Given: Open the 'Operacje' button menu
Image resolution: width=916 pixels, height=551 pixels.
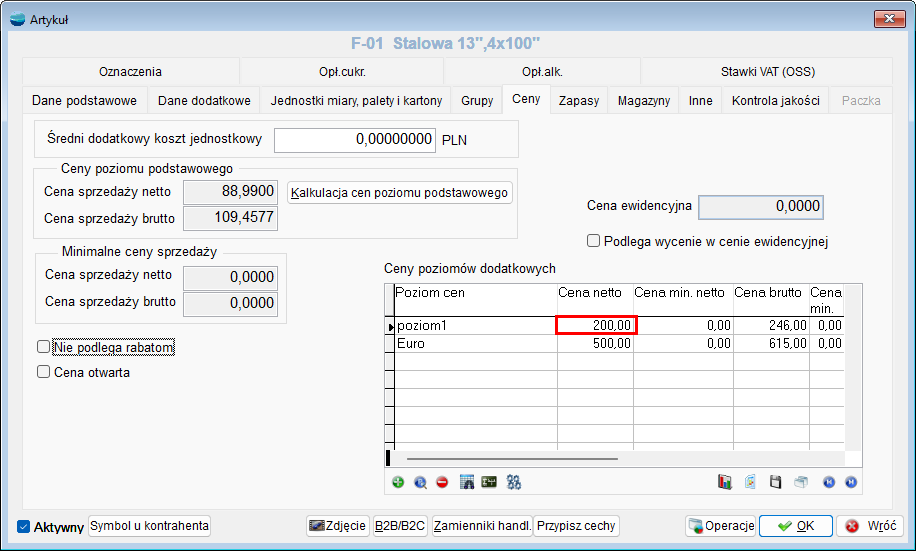Looking at the screenshot, I should (720, 526).
